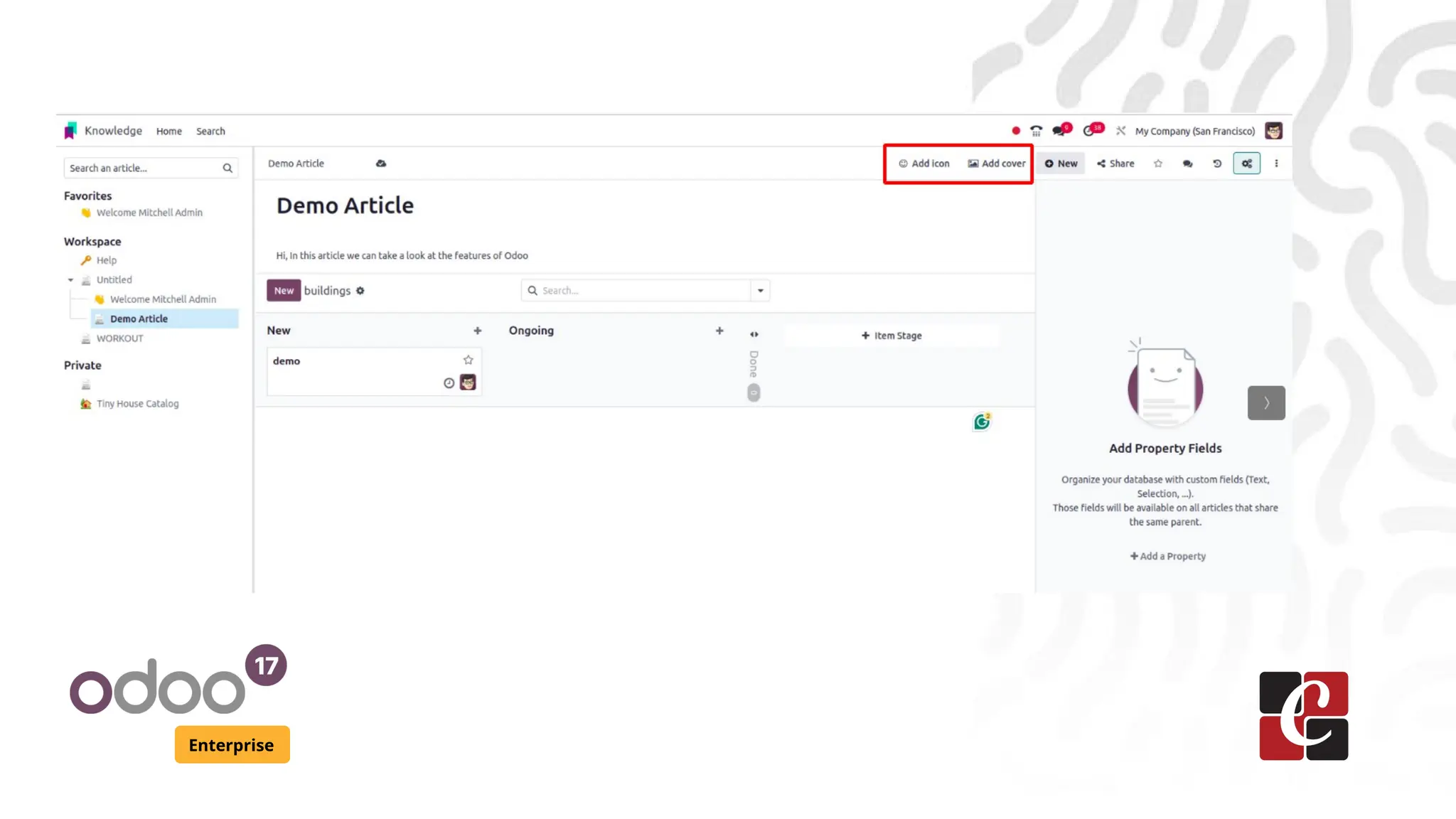Open the Search menu item
Image resolution: width=1456 pixels, height=819 pixels.
[x=210, y=132]
